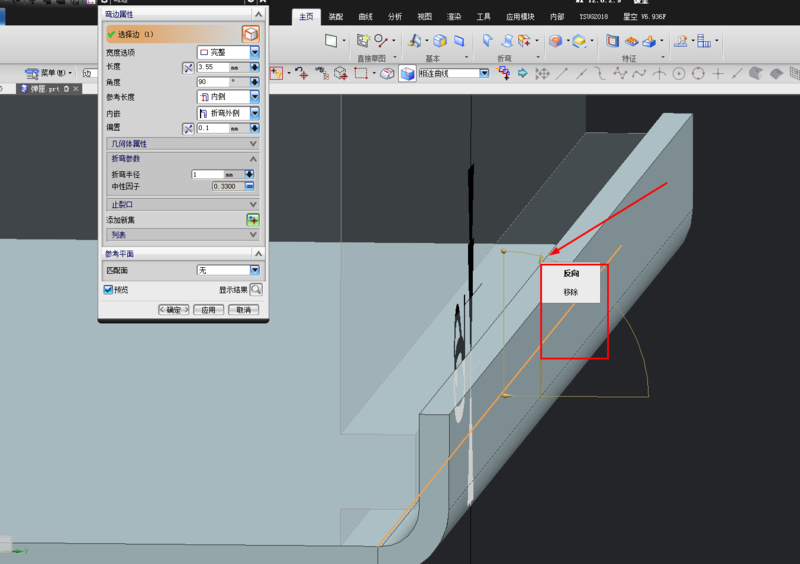
Task: Open the 匹配面 dropdown
Action: (x=228, y=270)
